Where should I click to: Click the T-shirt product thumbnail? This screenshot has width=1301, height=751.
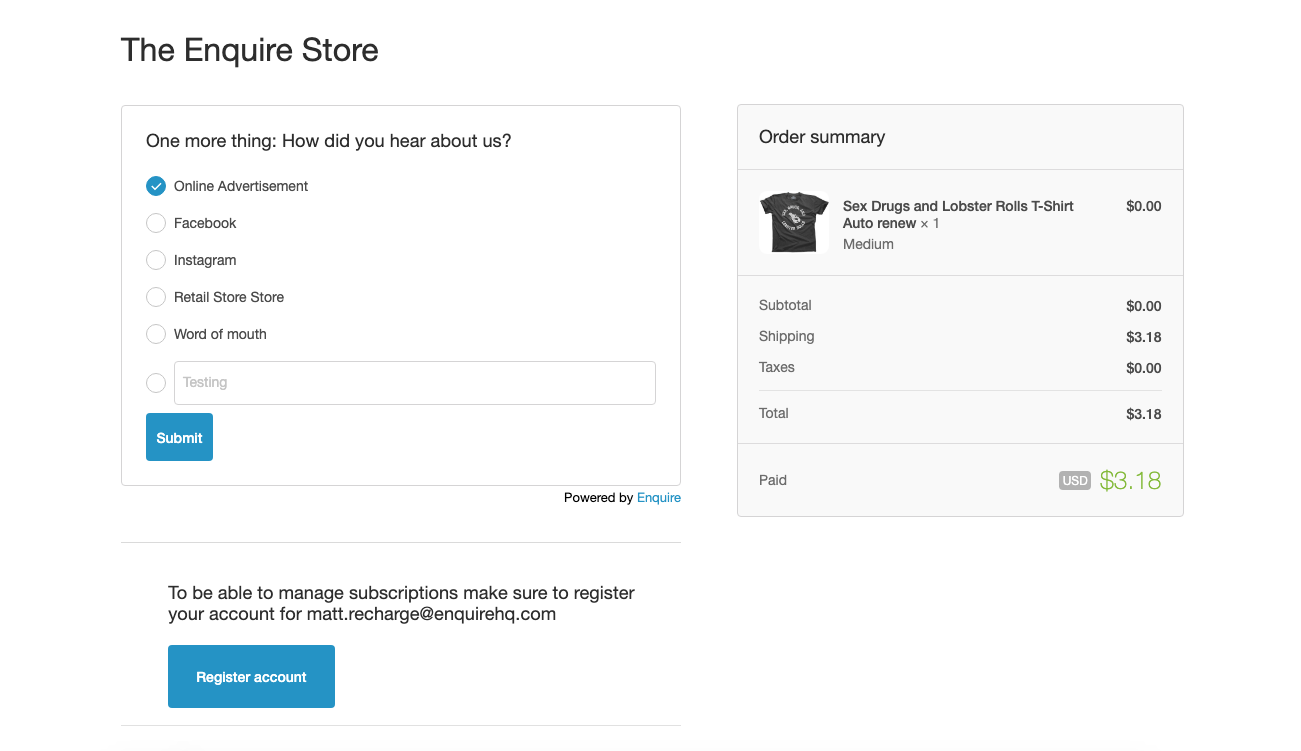tap(794, 222)
